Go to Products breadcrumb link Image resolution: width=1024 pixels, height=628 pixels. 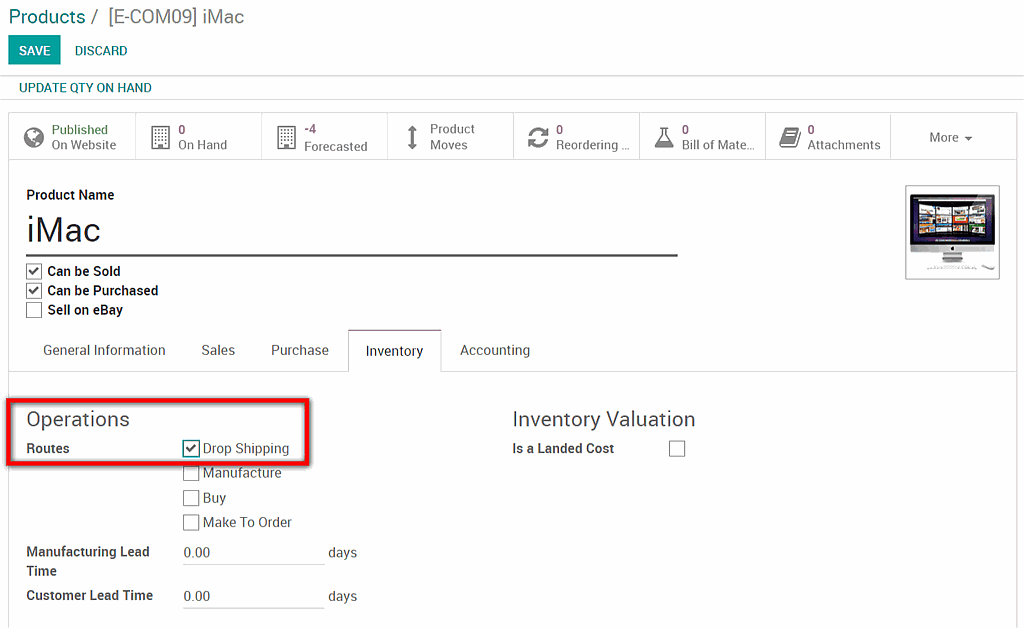[x=47, y=17]
